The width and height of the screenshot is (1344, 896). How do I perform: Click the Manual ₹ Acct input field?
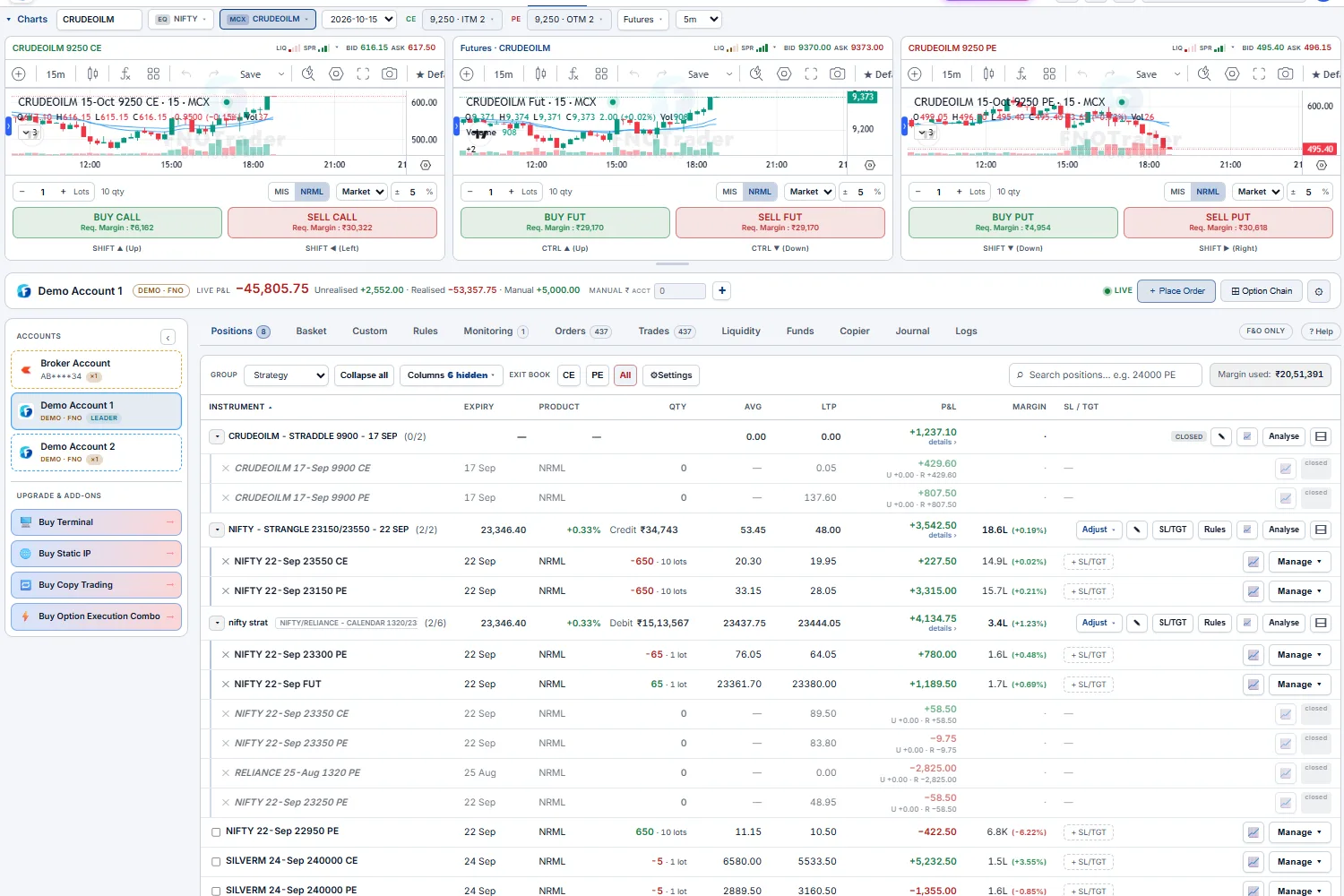point(680,290)
